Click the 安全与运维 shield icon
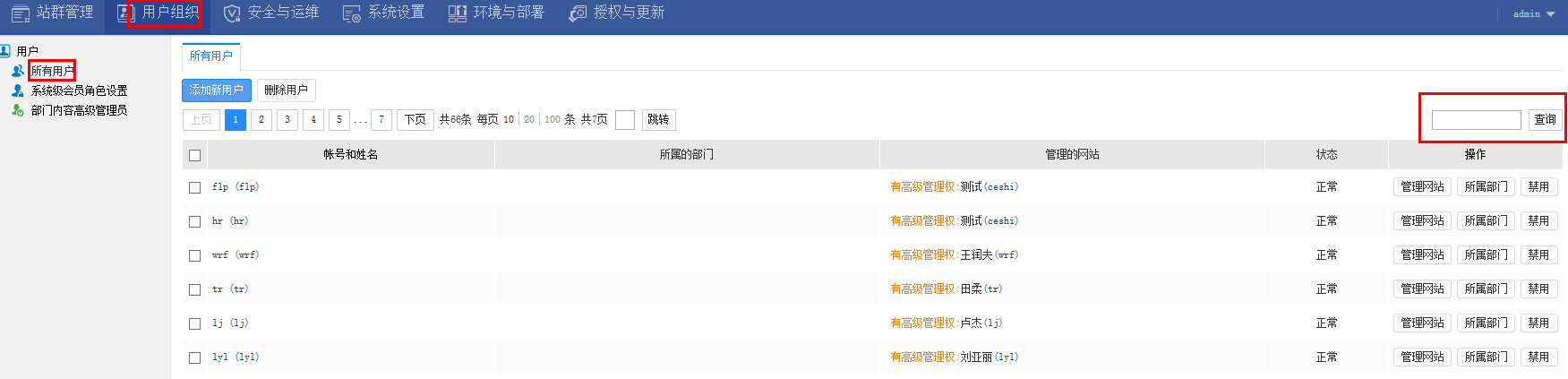 tap(232, 13)
